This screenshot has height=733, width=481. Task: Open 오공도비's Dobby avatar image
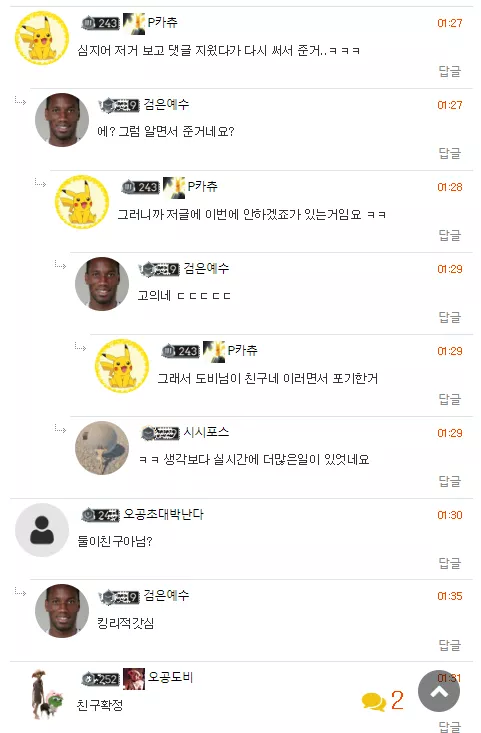pos(45,694)
